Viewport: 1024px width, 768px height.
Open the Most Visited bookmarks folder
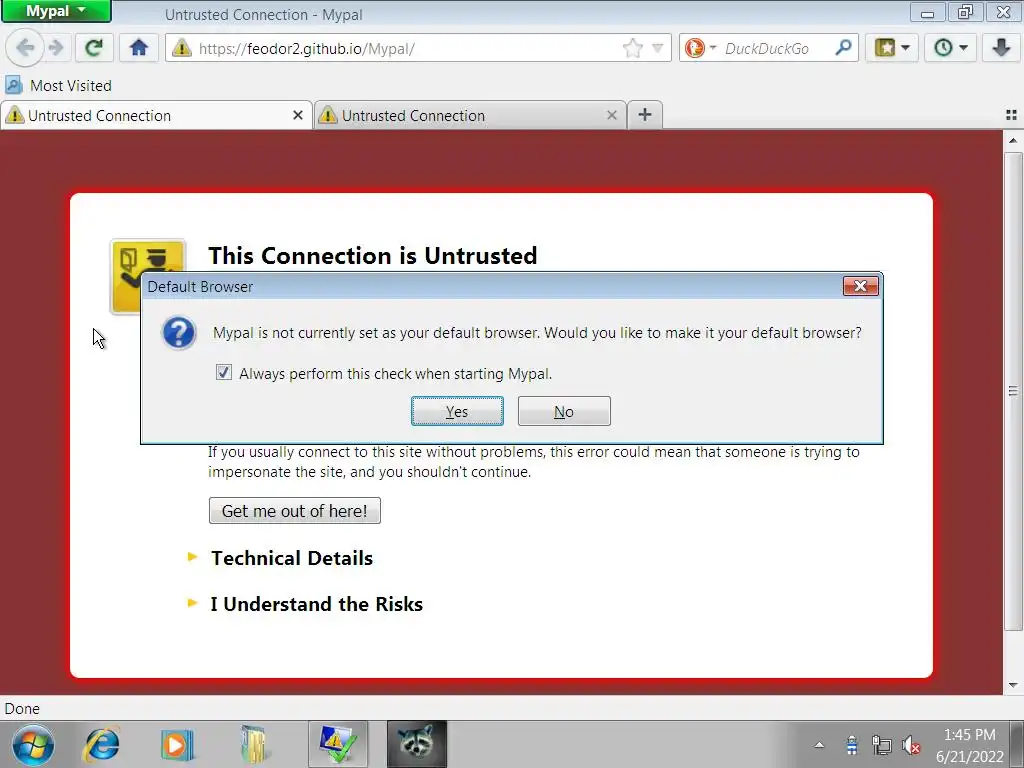pyautogui.click(x=58, y=86)
